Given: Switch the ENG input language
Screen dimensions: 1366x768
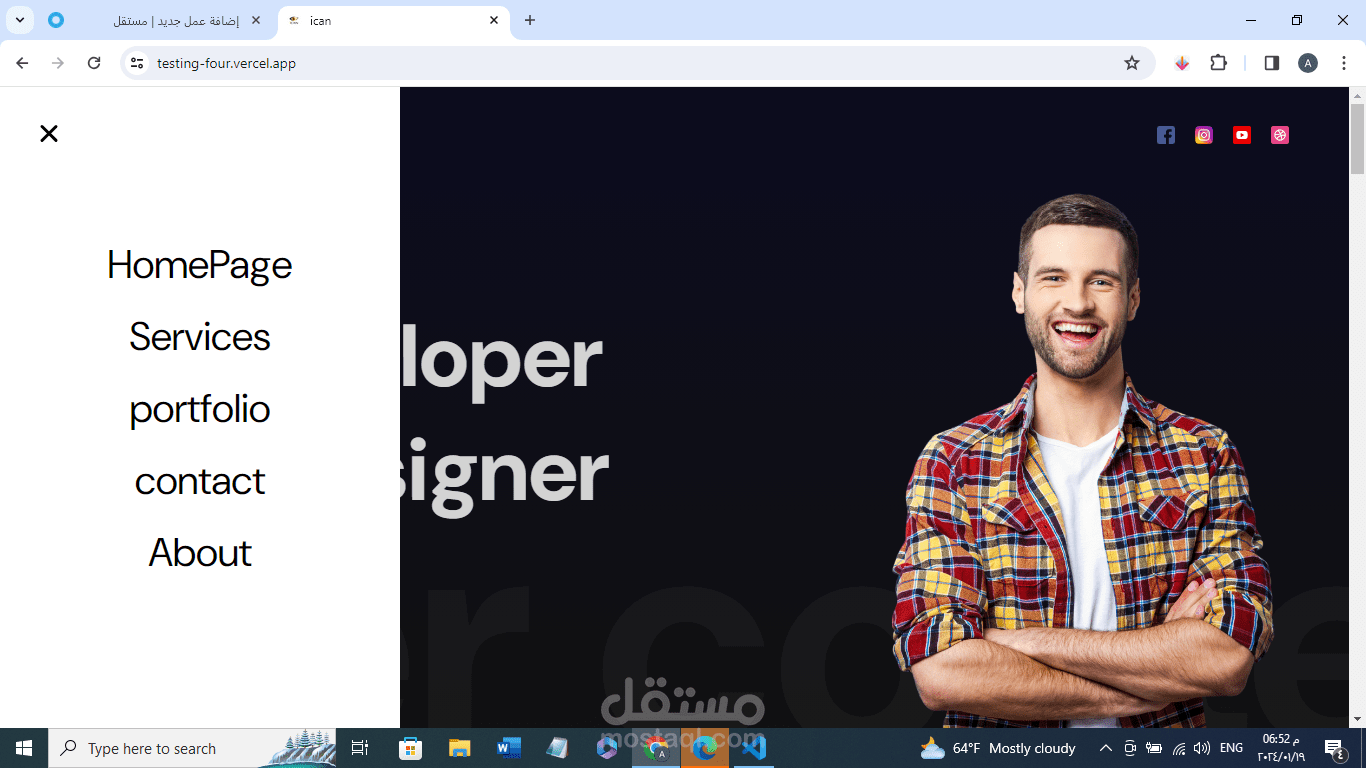Looking at the screenshot, I should pyautogui.click(x=1231, y=748).
